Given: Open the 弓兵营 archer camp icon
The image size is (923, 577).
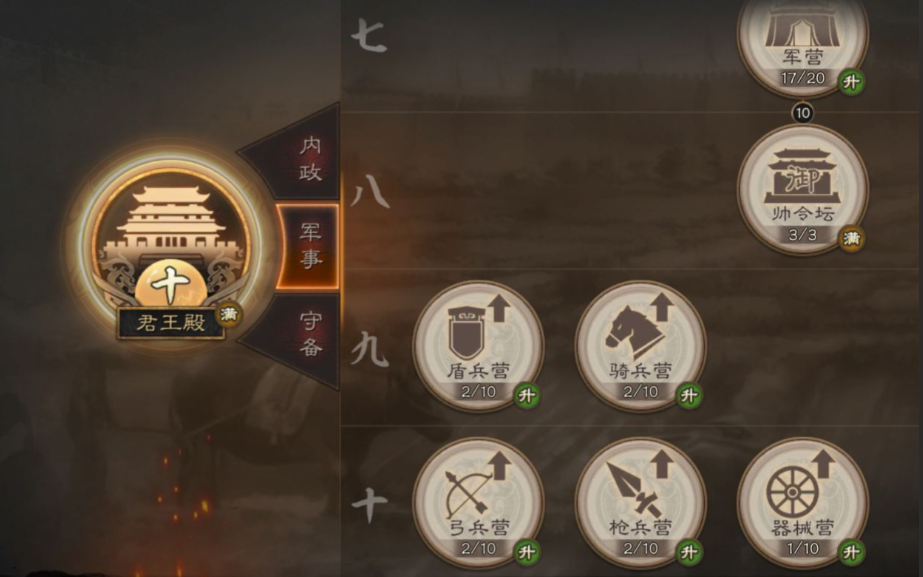Looking at the screenshot, I should 478,503.
